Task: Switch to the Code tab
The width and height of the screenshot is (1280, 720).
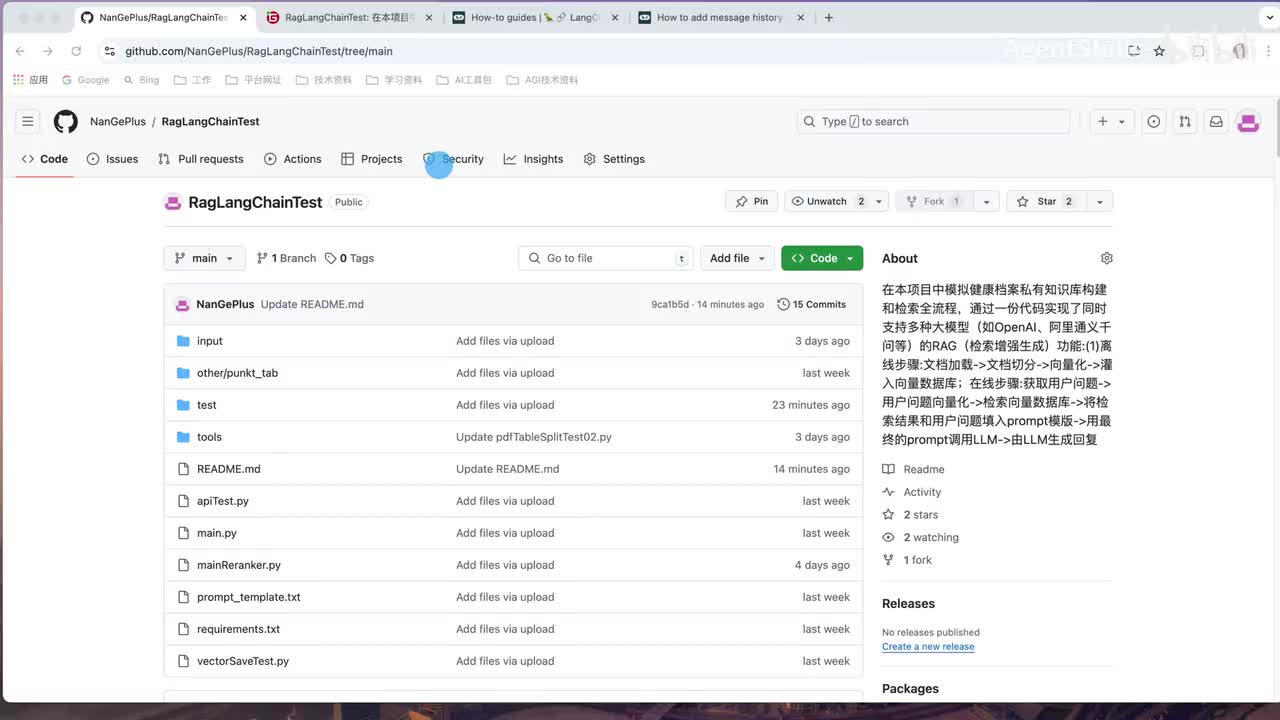Action: point(45,159)
